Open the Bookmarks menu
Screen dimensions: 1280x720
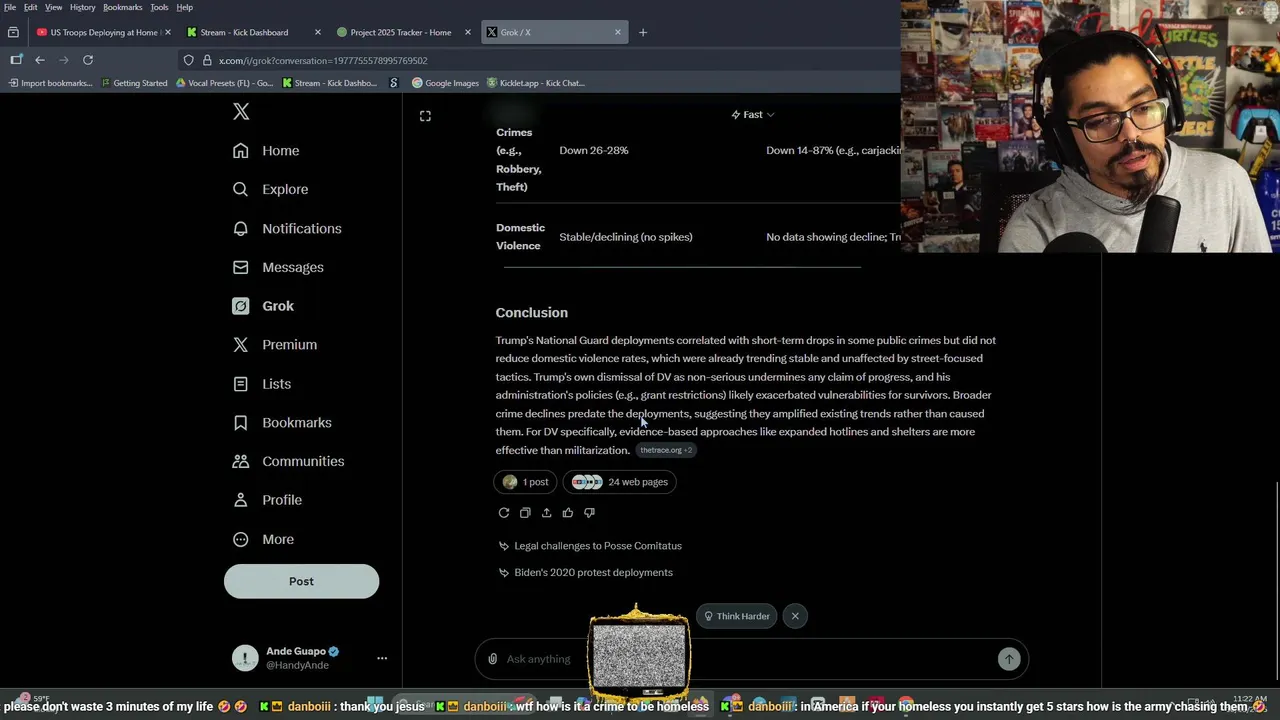click(x=122, y=7)
